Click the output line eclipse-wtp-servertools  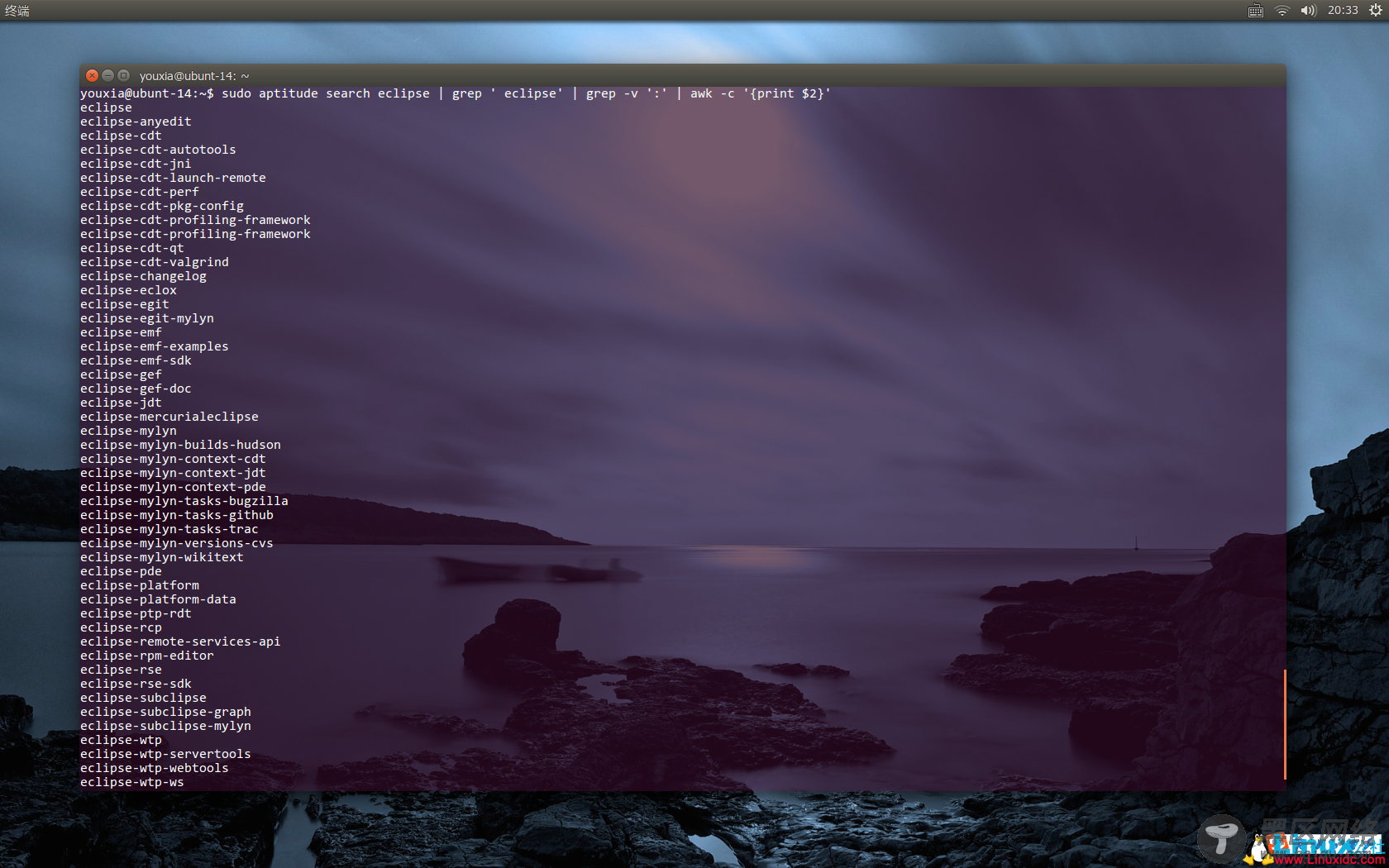[165, 754]
